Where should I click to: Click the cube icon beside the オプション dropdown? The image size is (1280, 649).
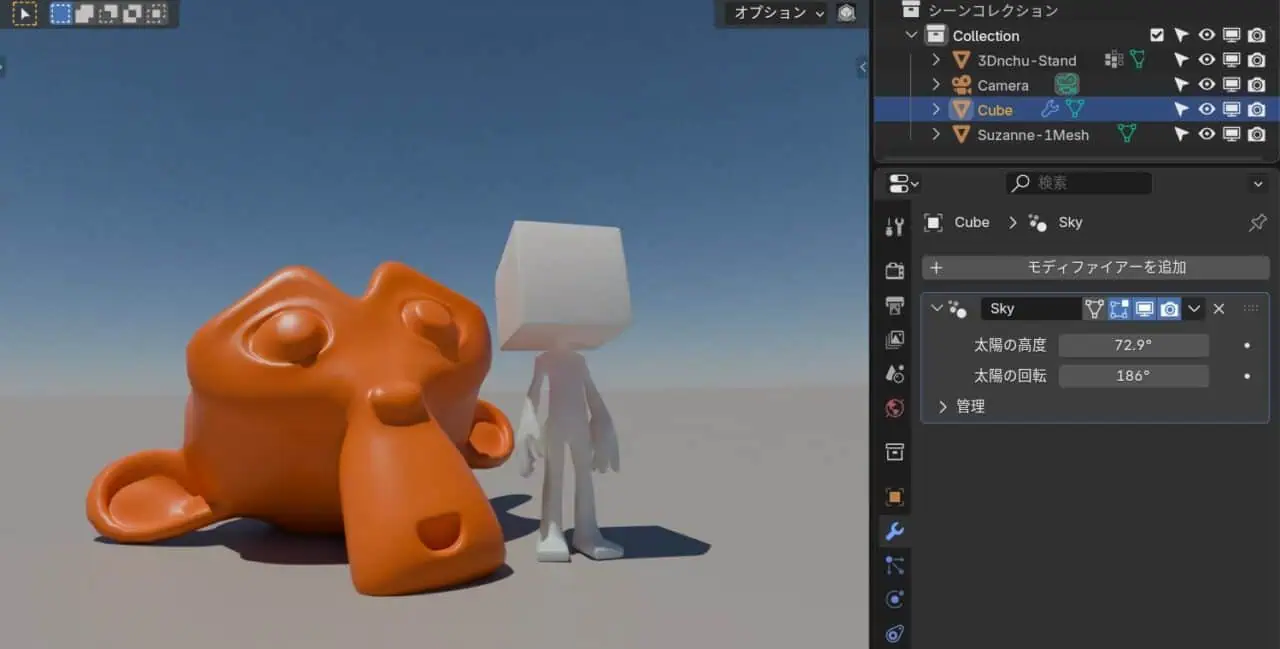coord(847,13)
